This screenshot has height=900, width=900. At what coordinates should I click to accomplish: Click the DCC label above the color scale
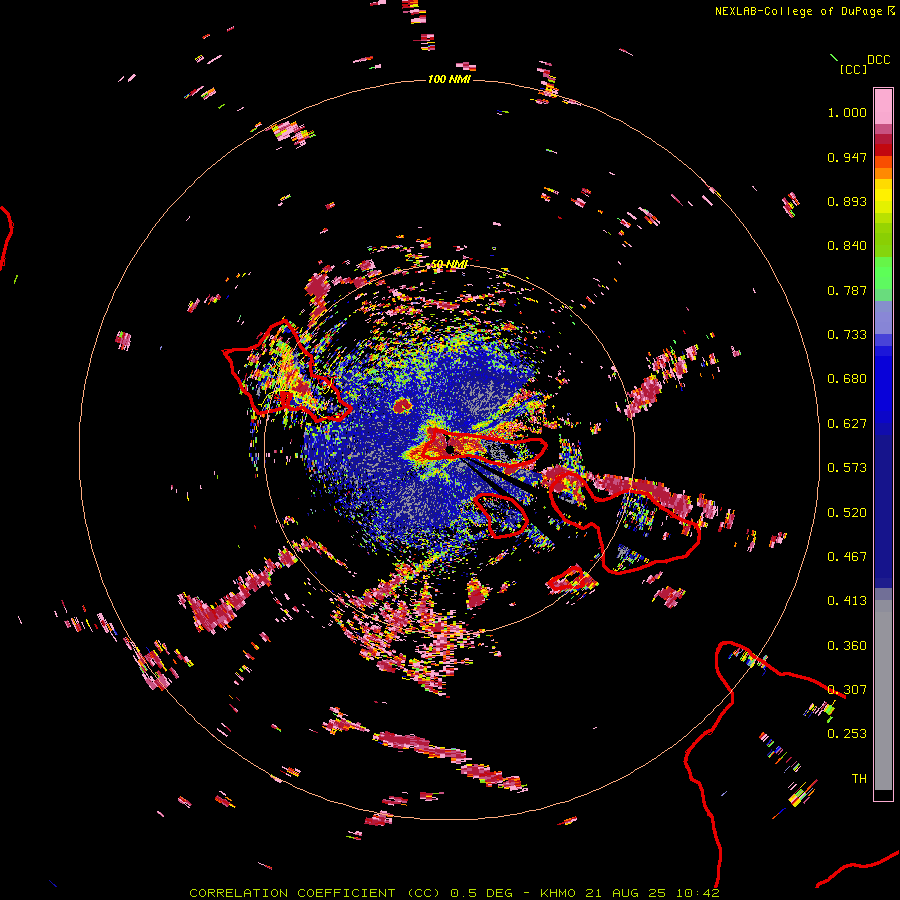point(878,60)
